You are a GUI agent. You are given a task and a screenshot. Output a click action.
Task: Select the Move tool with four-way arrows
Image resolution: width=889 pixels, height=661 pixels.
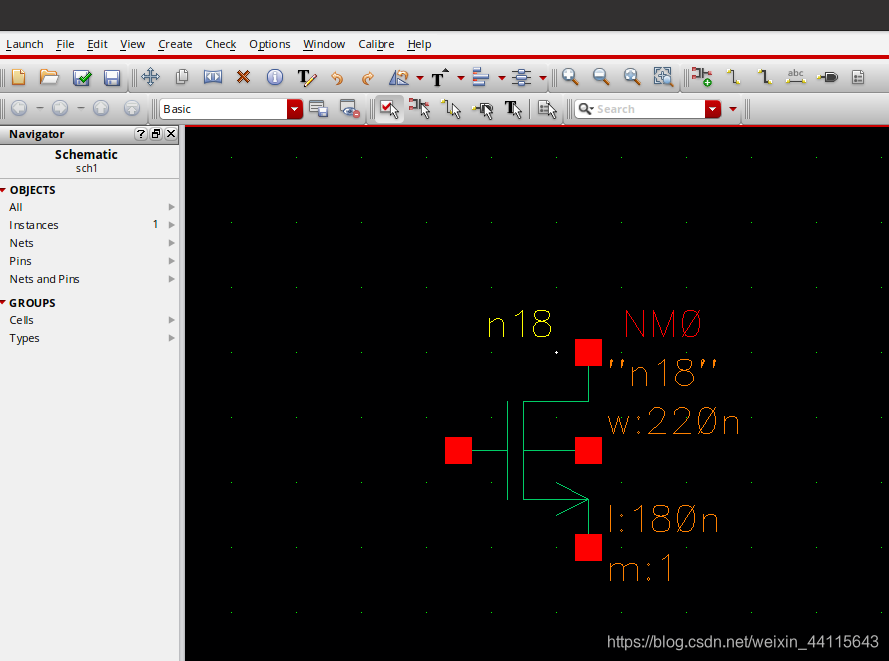coord(150,77)
